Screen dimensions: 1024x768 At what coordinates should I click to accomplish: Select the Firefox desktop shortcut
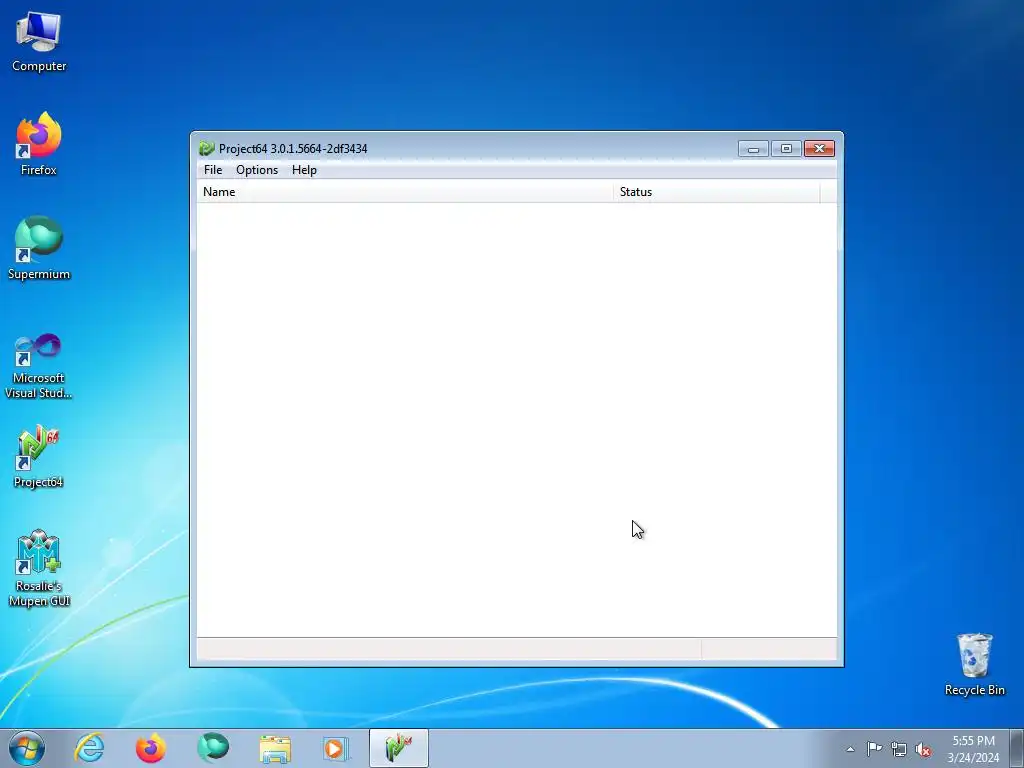pos(39,144)
